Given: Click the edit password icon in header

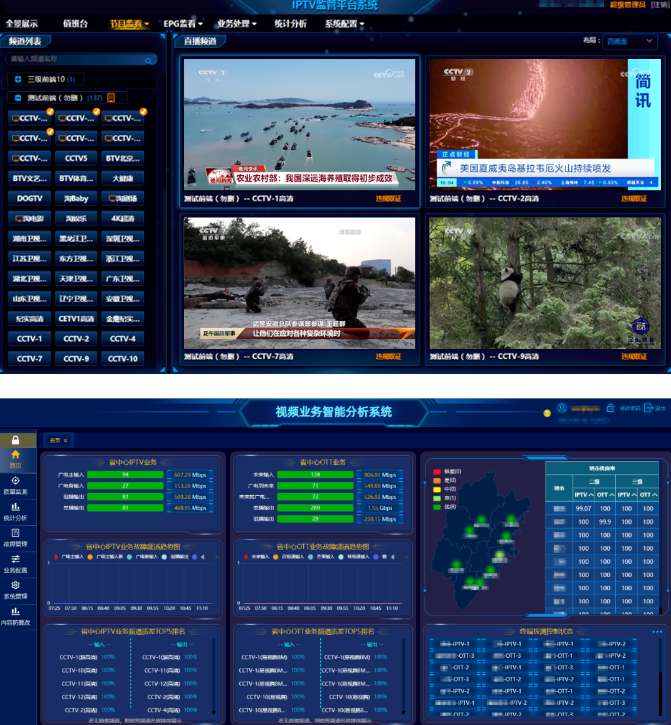Looking at the screenshot, I should pos(610,408).
